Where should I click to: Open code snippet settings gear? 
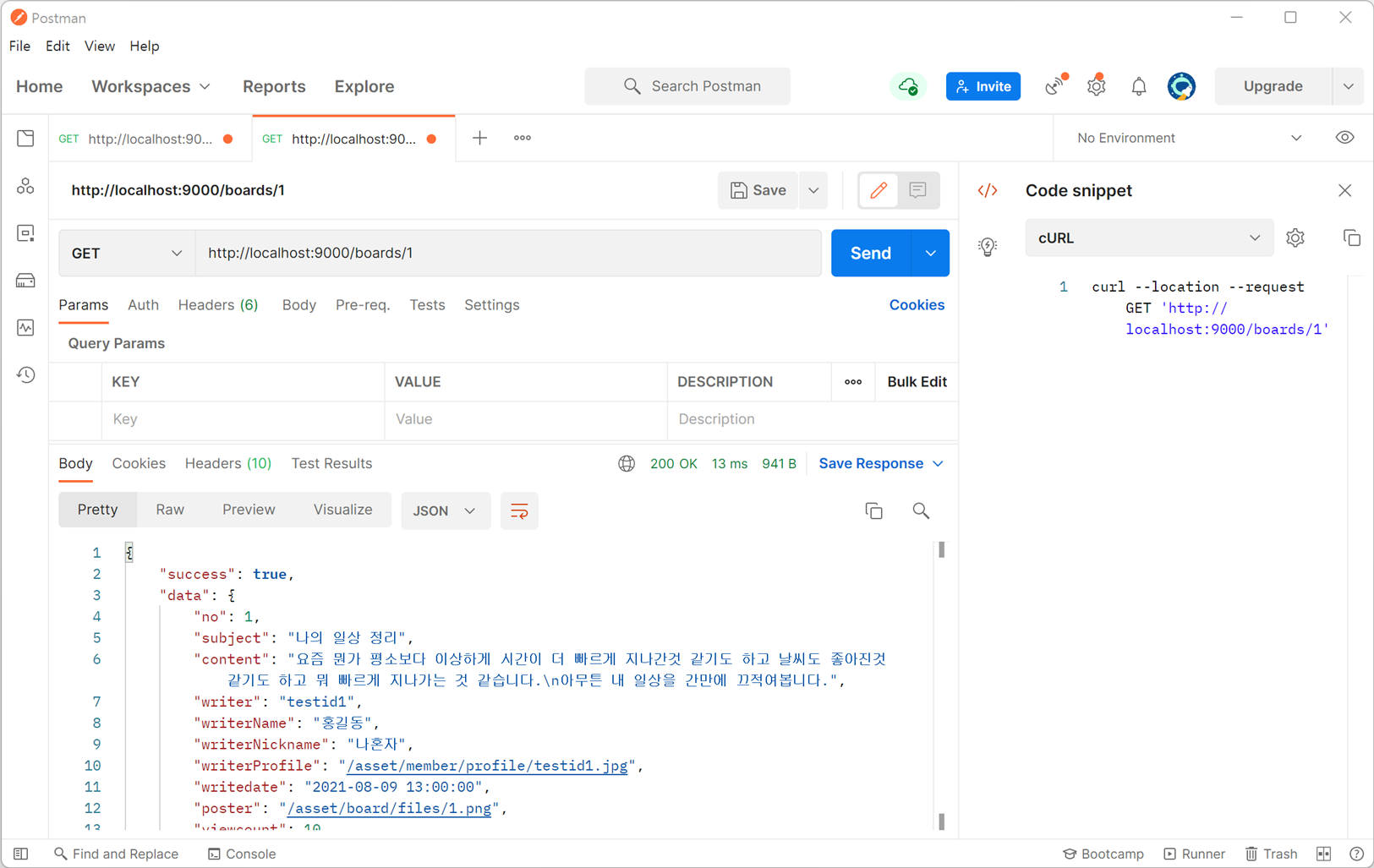1295,238
